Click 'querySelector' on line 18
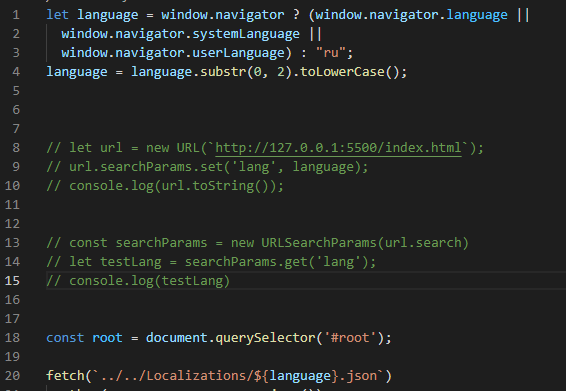Screen dimensions: 566x391 (265, 338)
